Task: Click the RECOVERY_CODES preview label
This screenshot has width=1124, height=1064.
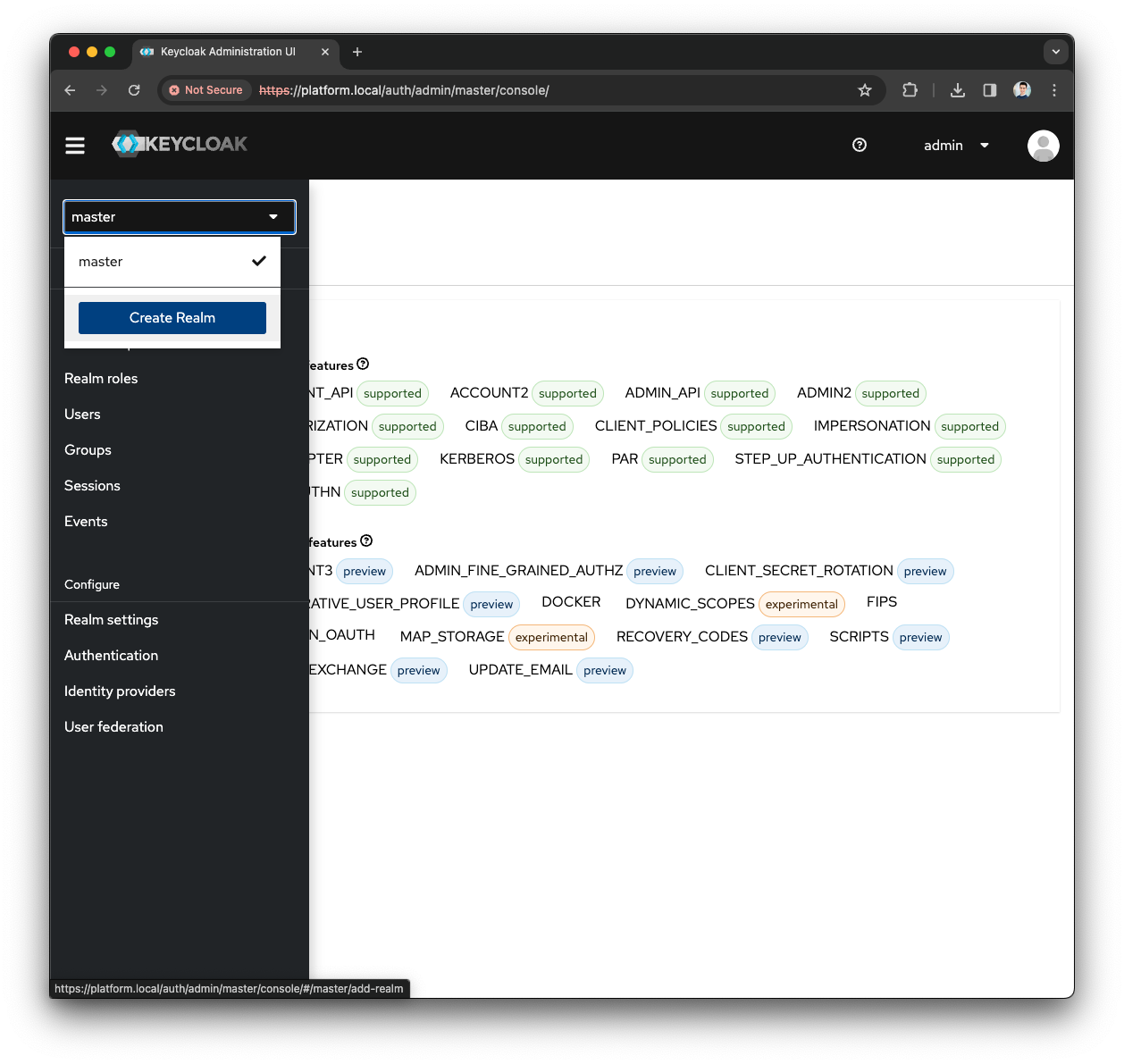Action: click(780, 637)
